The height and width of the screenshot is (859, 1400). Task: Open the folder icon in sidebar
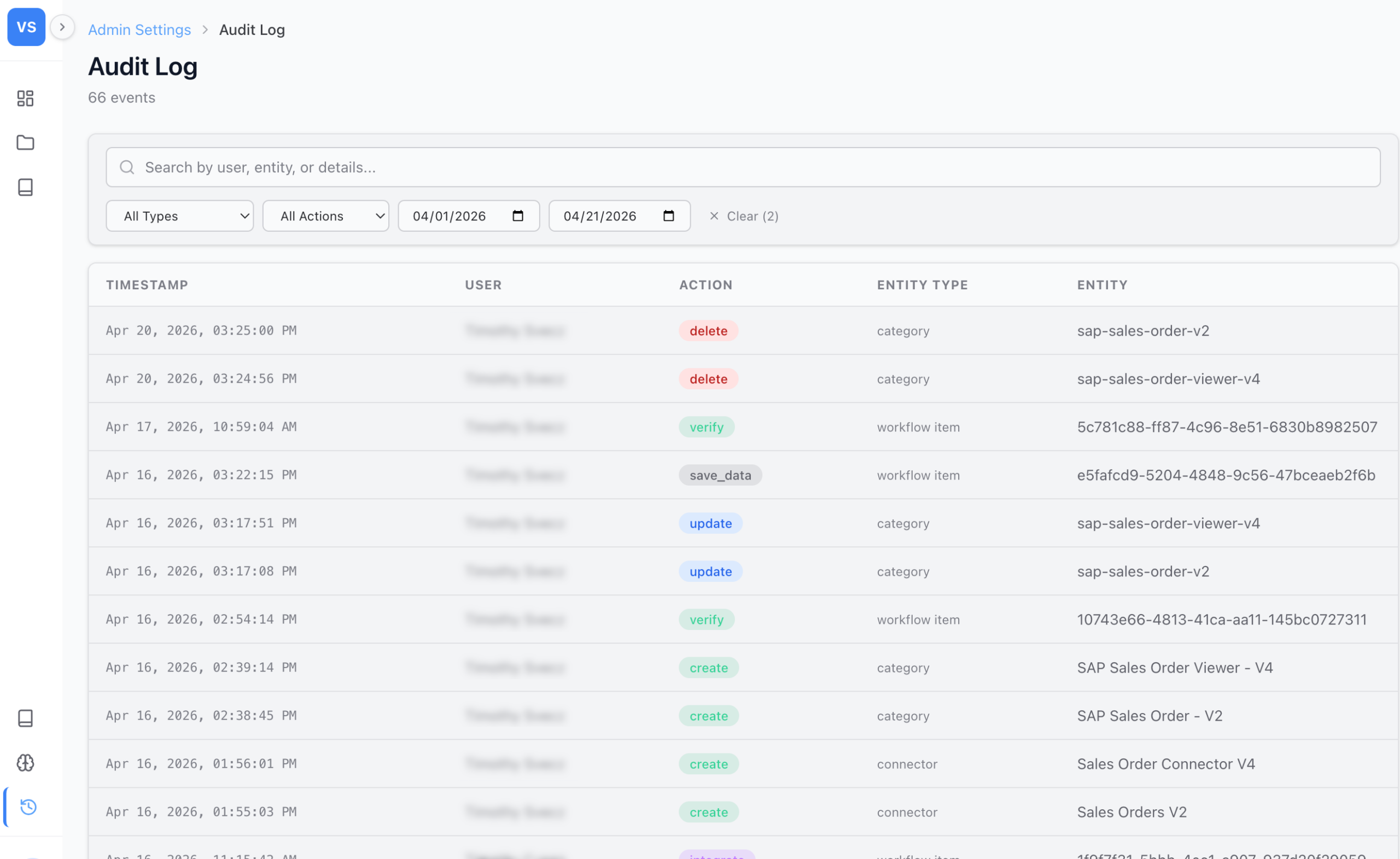(x=26, y=143)
